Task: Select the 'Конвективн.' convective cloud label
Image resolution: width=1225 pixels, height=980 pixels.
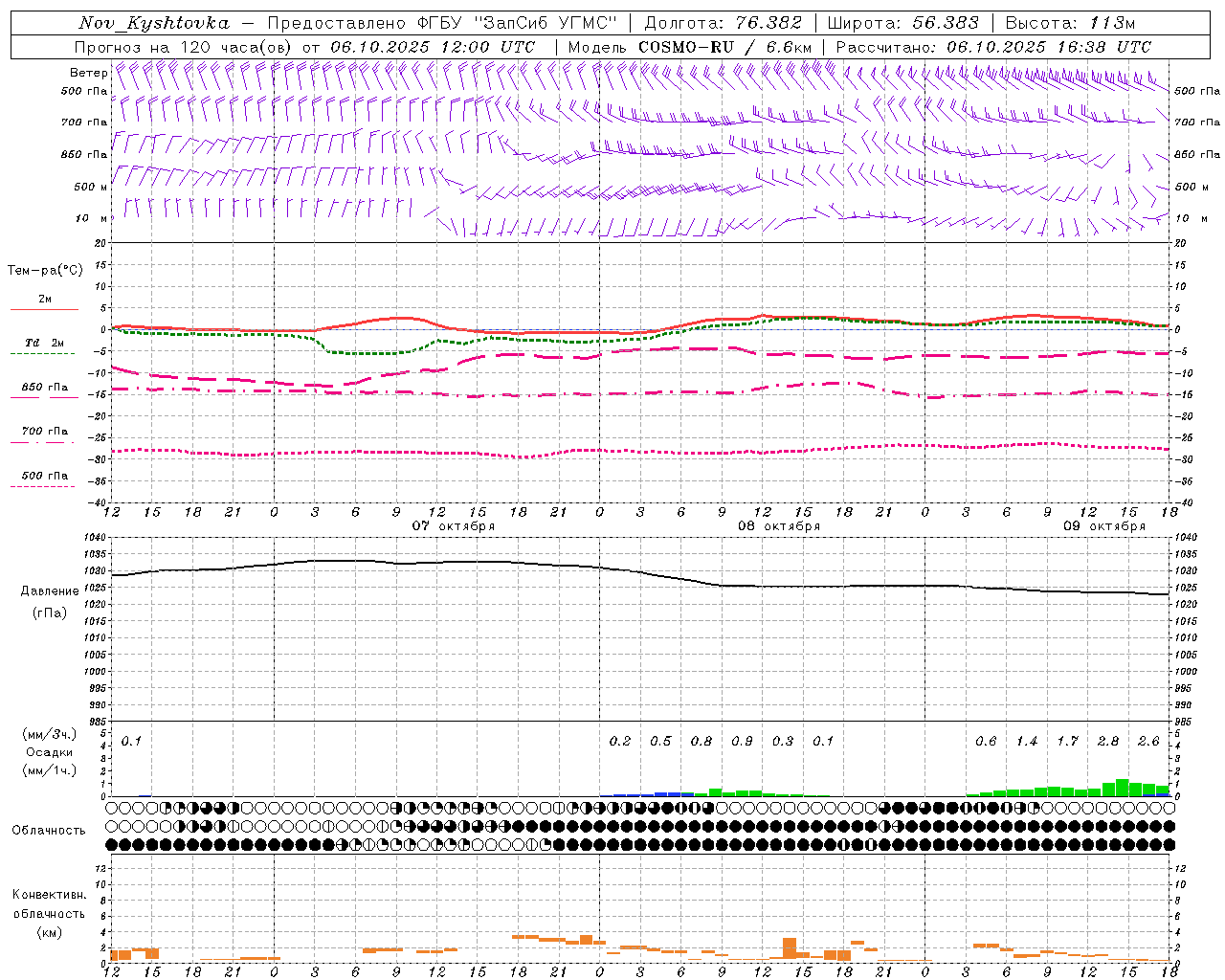Action: pyautogui.click(x=49, y=895)
